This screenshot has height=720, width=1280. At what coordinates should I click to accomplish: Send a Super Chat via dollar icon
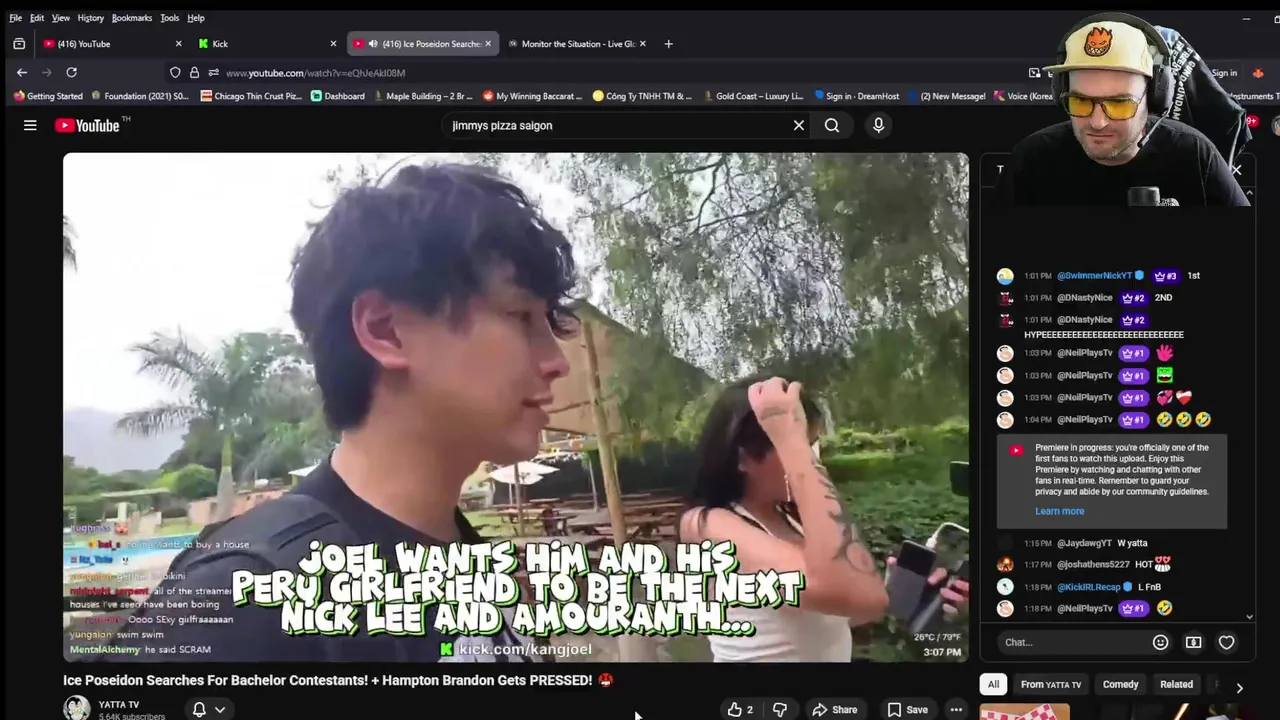pyautogui.click(x=1193, y=642)
